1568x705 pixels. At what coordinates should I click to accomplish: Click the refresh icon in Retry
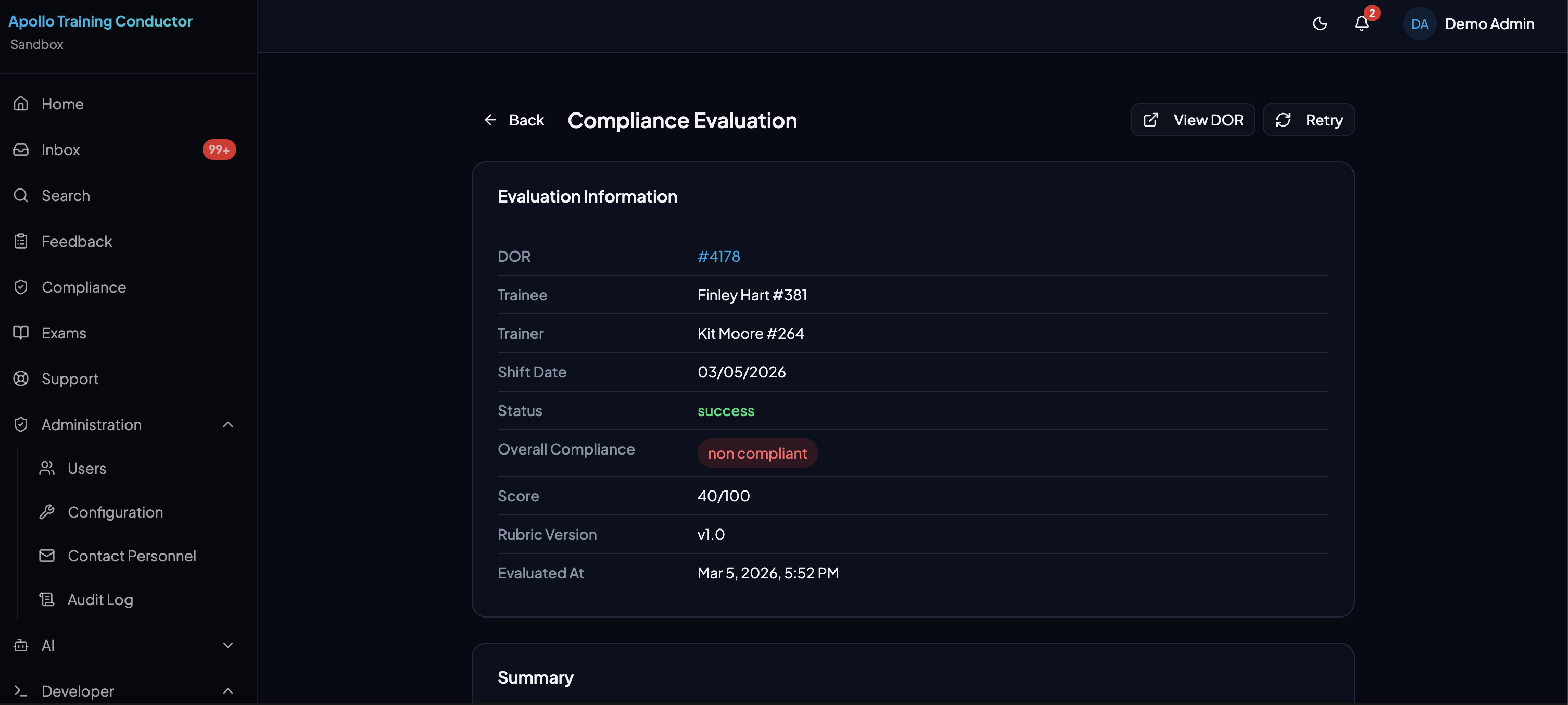click(1283, 120)
